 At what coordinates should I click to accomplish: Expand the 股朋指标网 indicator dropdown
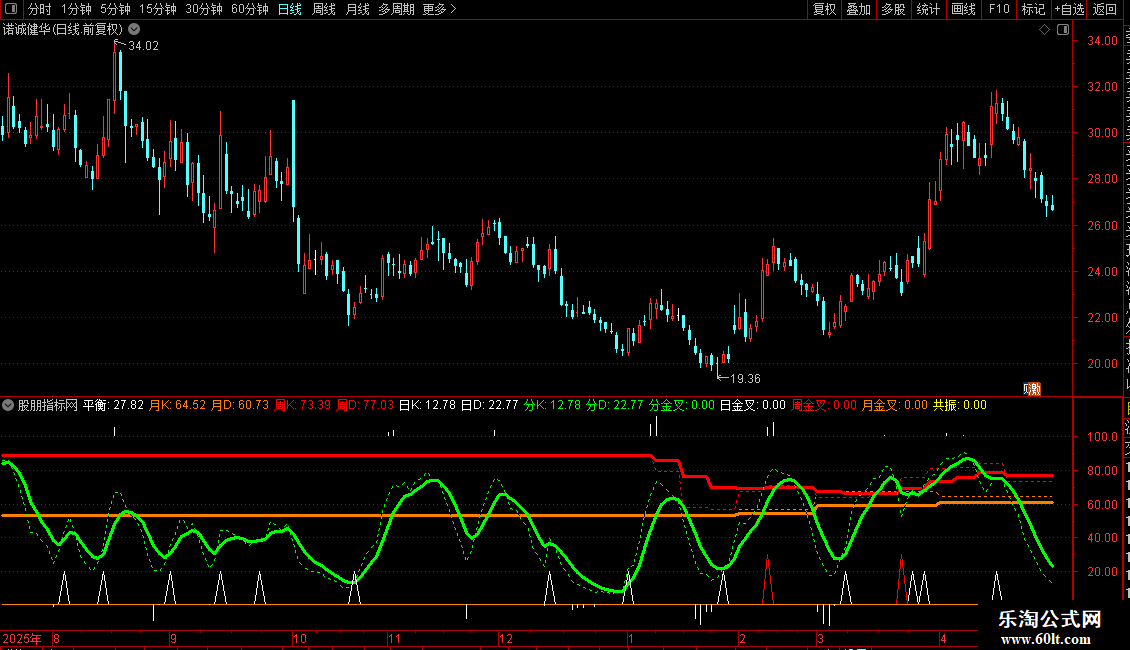(8, 405)
